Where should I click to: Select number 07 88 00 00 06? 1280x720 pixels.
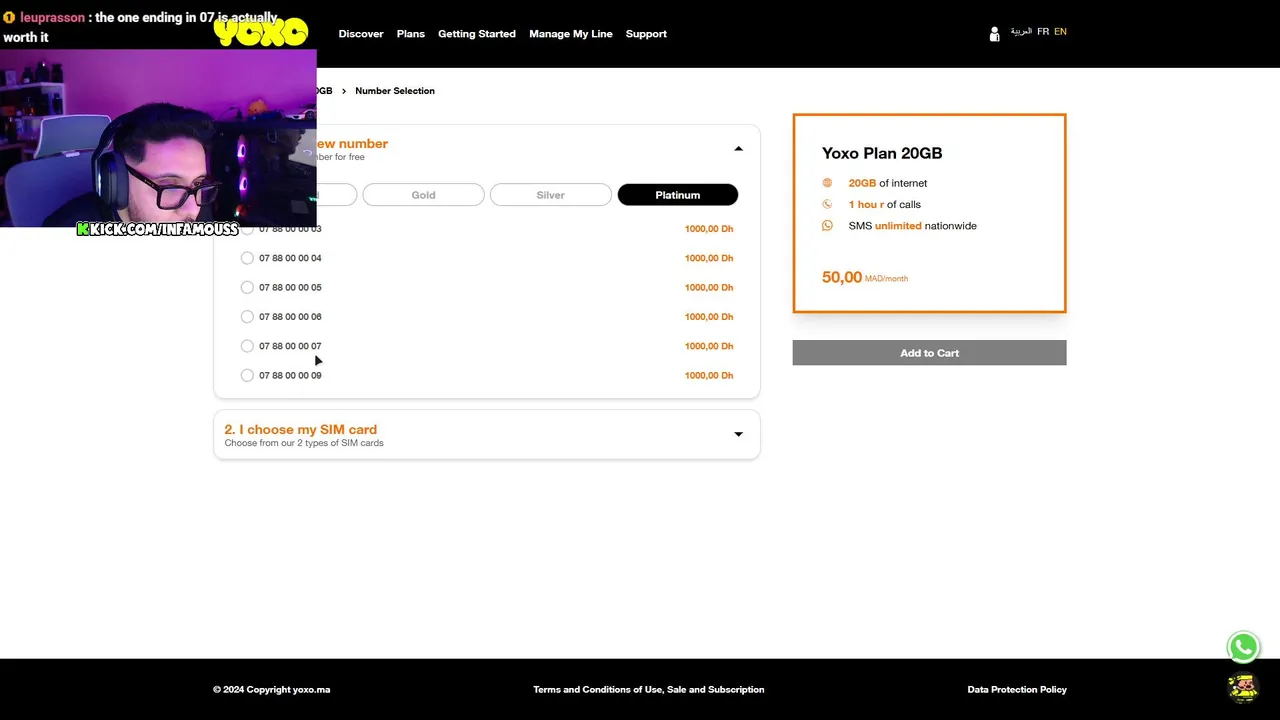point(247,317)
